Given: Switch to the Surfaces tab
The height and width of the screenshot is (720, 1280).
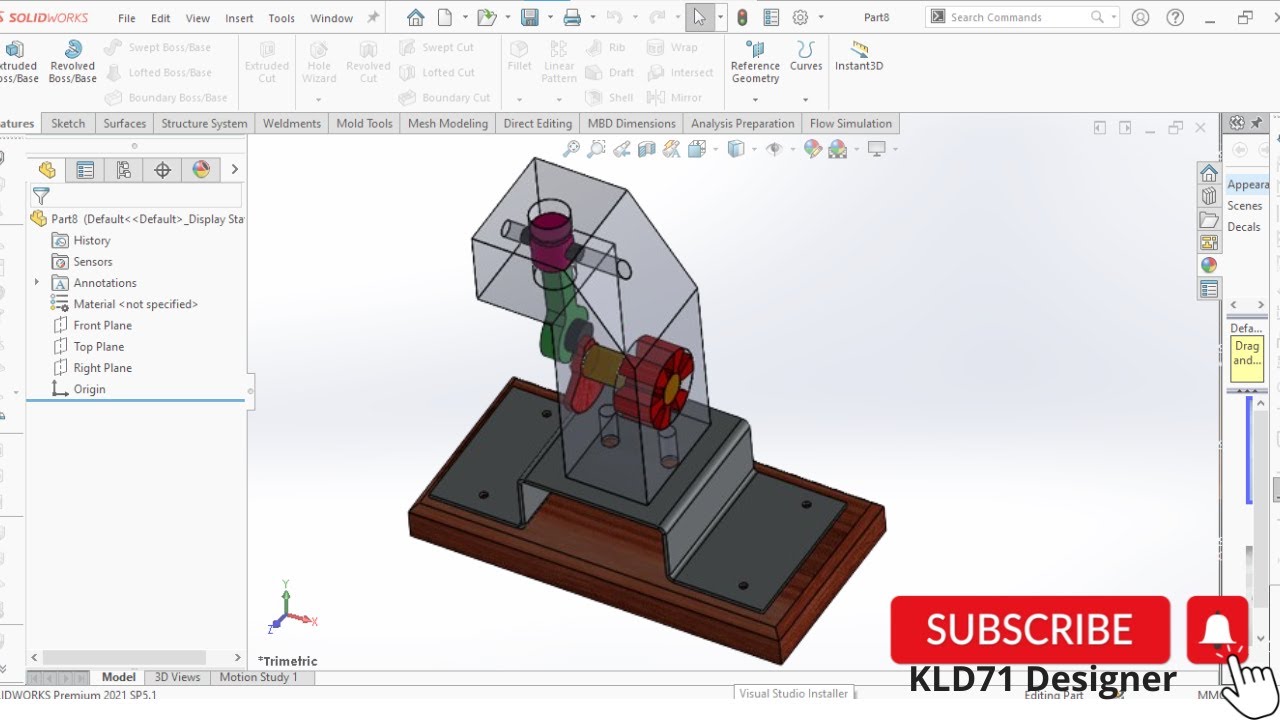Looking at the screenshot, I should click(x=125, y=123).
